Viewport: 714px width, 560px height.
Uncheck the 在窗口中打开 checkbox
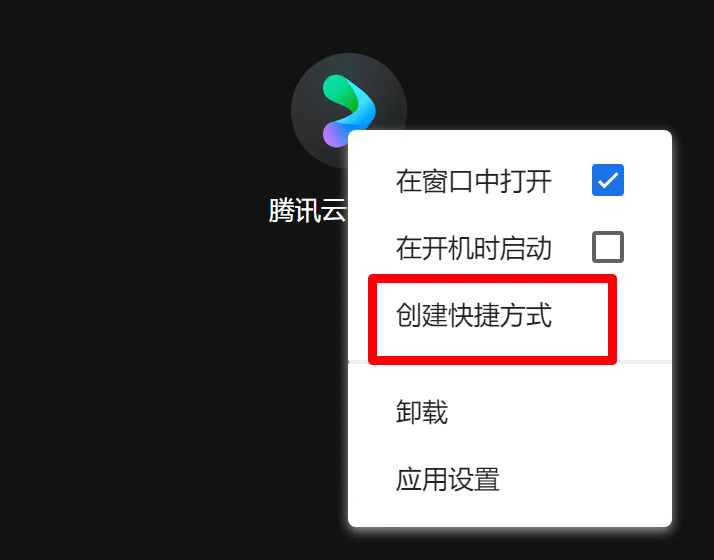(608, 180)
